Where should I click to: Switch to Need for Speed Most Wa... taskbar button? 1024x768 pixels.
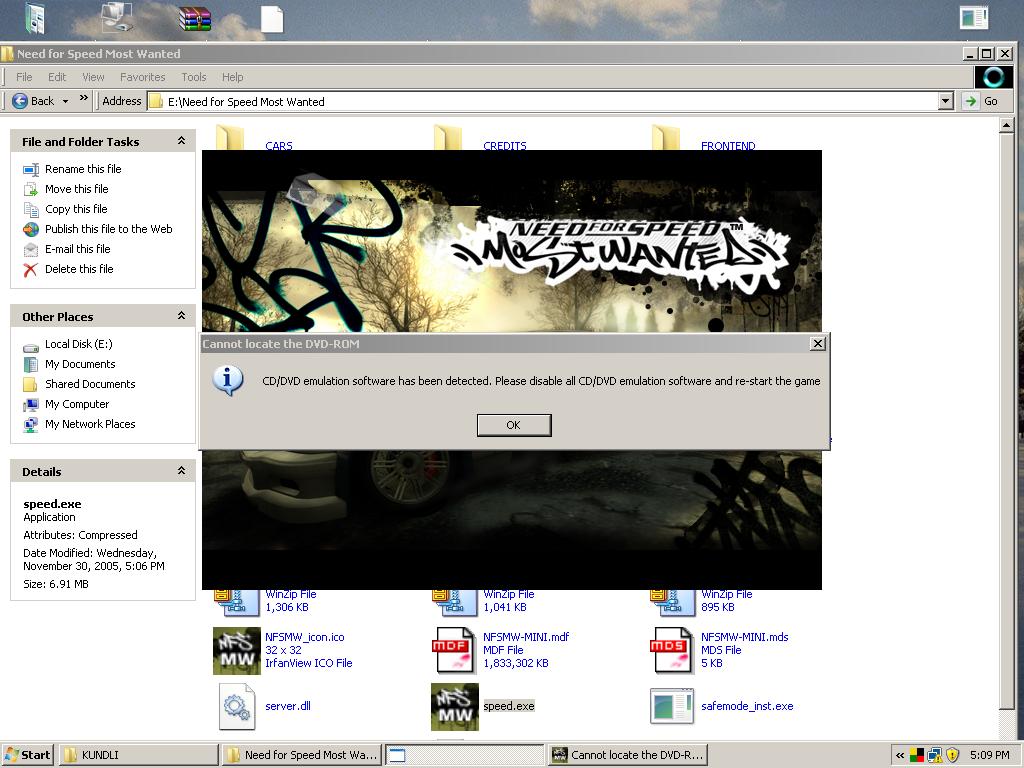[x=302, y=755]
